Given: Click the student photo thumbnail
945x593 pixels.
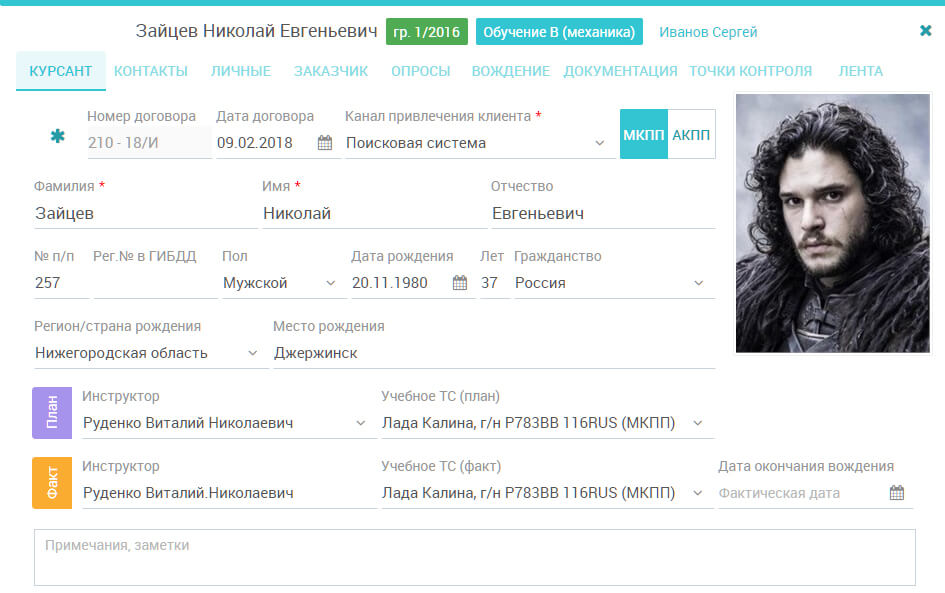Looking at the screenshot, I should point(832,223).
